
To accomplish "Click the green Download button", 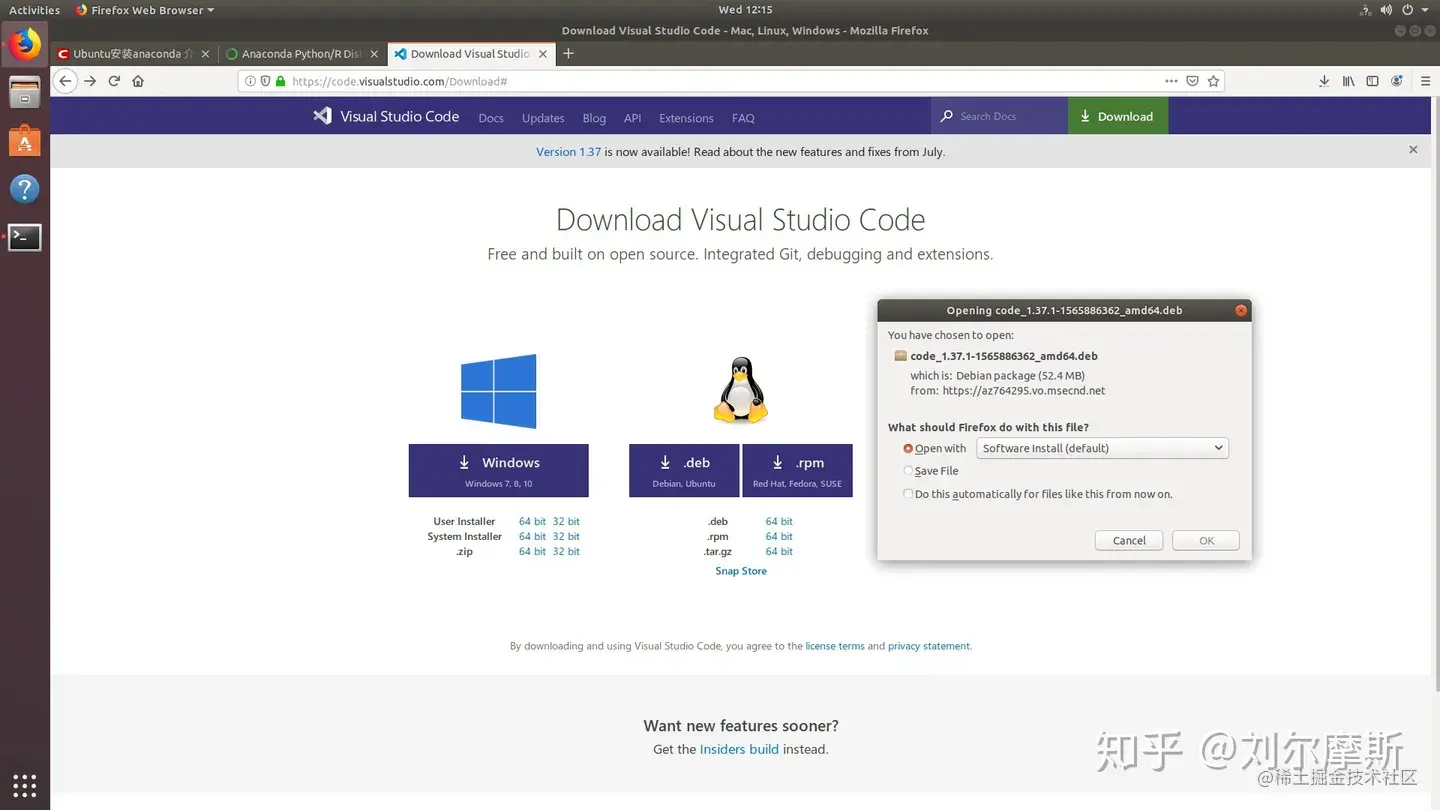I will click(x=1117, y=116).
